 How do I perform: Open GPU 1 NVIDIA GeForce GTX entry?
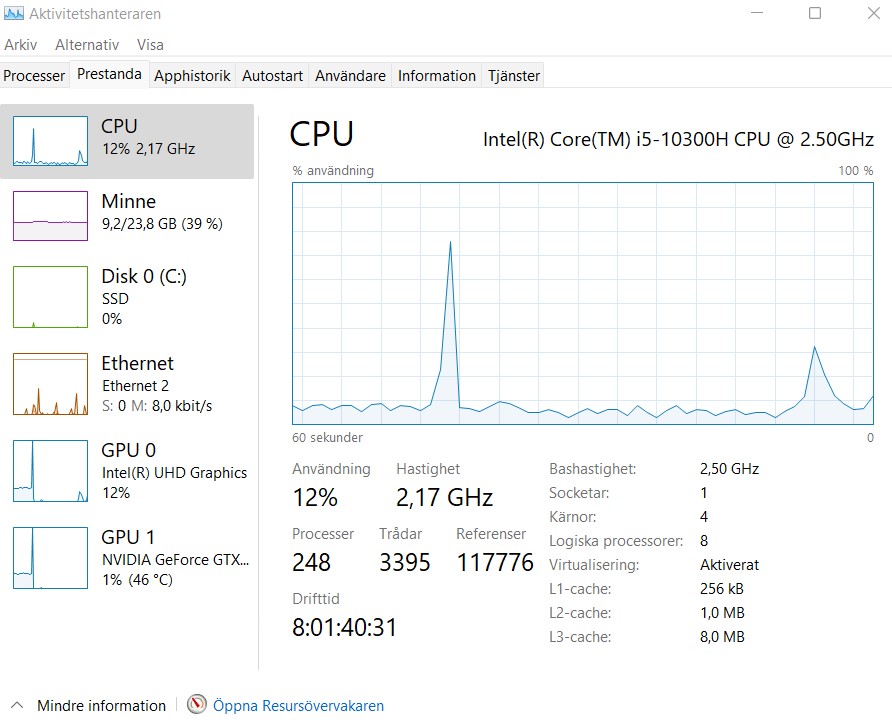[127, 558]
